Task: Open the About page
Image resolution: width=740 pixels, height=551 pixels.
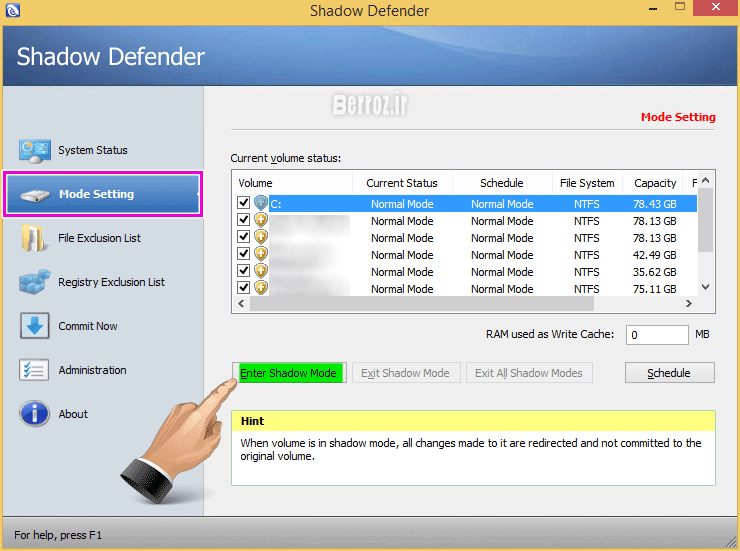Action: (73, 414)
